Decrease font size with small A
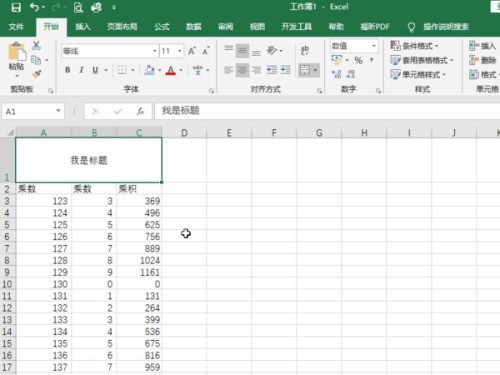Image resolution: width=500 pixels, height=375 pixels. (206, 51)
